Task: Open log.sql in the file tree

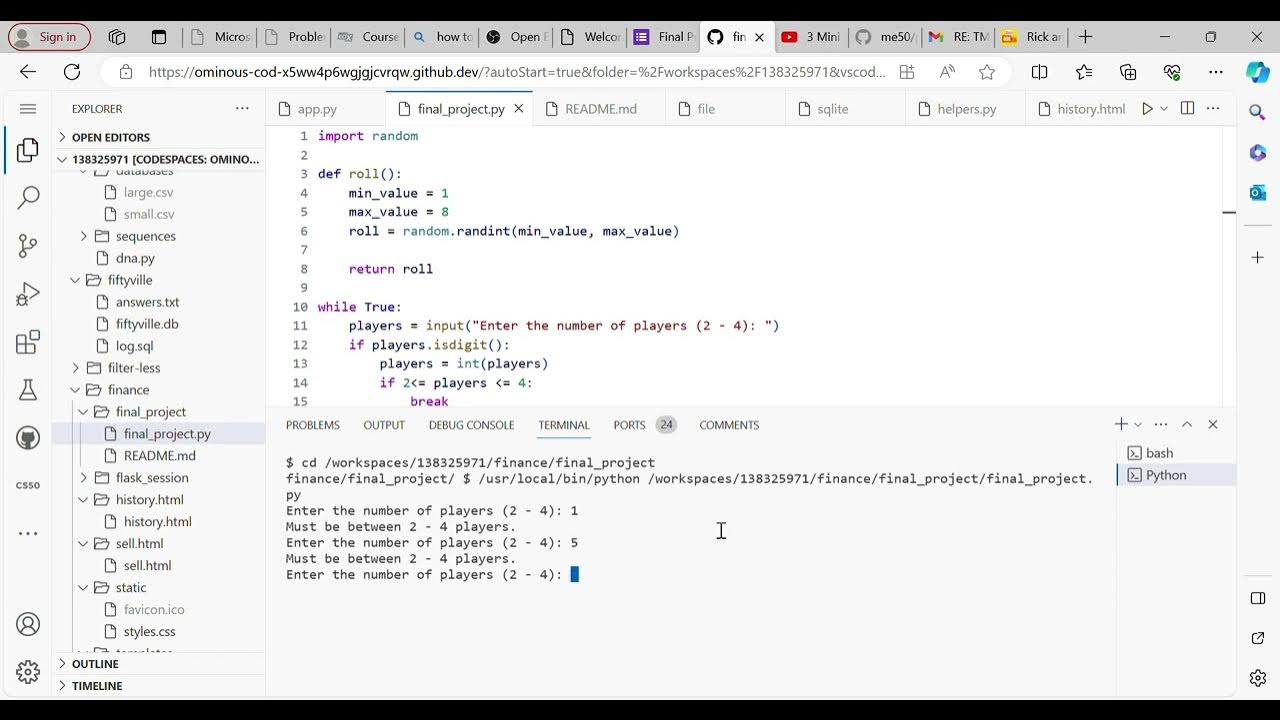Action: (x=134, y=346)
